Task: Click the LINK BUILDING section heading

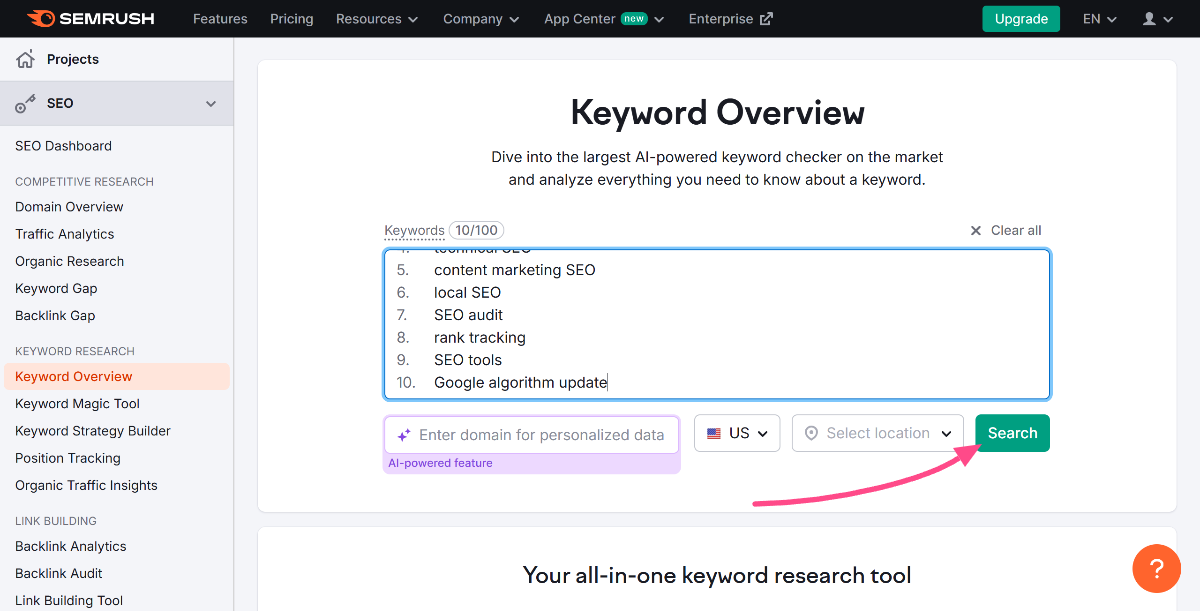Action: [56, 521]
